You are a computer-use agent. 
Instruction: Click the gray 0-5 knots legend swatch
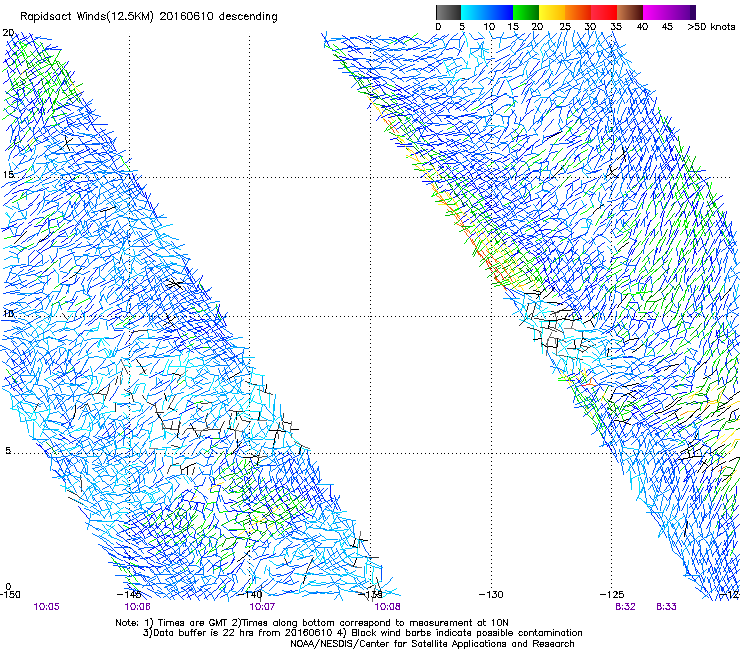[448, 12]
